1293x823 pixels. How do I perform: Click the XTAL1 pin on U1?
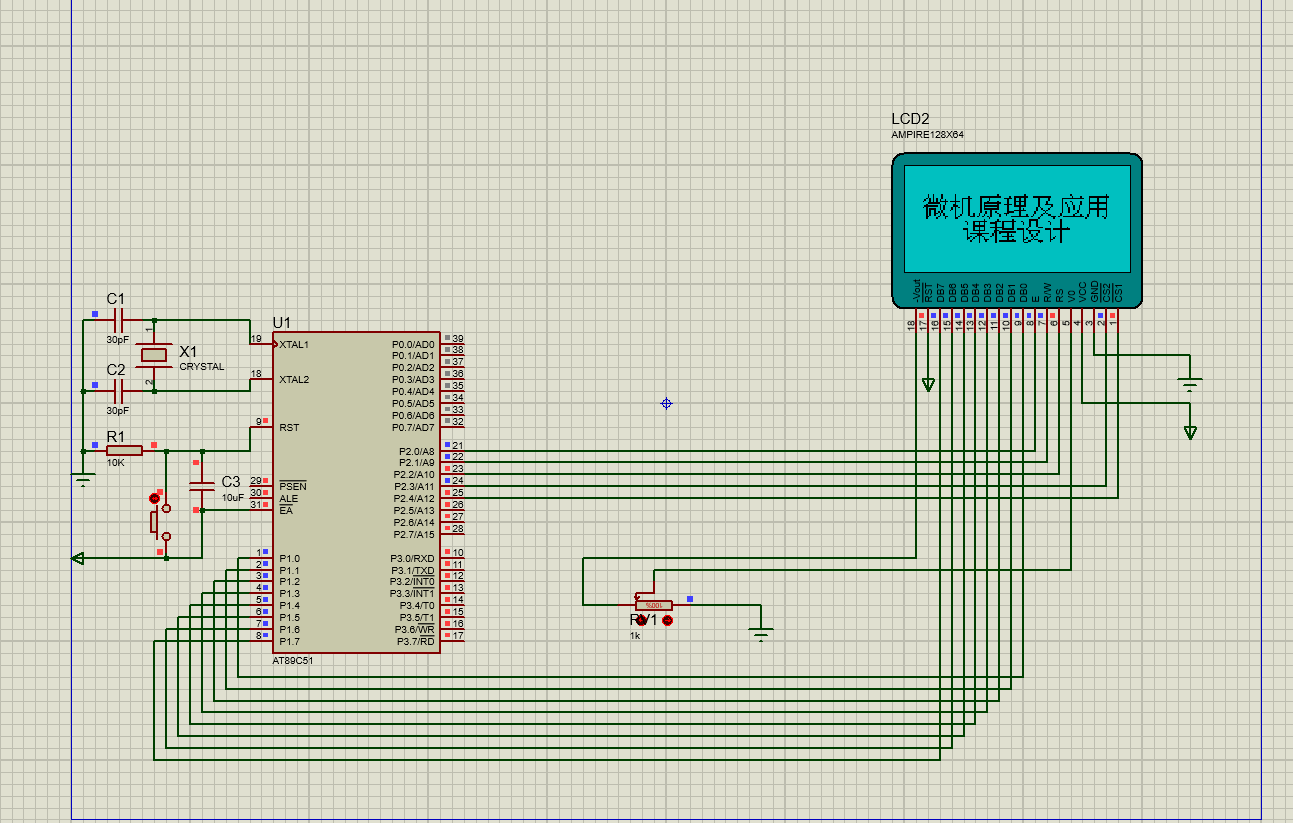[x=294, y=344]
